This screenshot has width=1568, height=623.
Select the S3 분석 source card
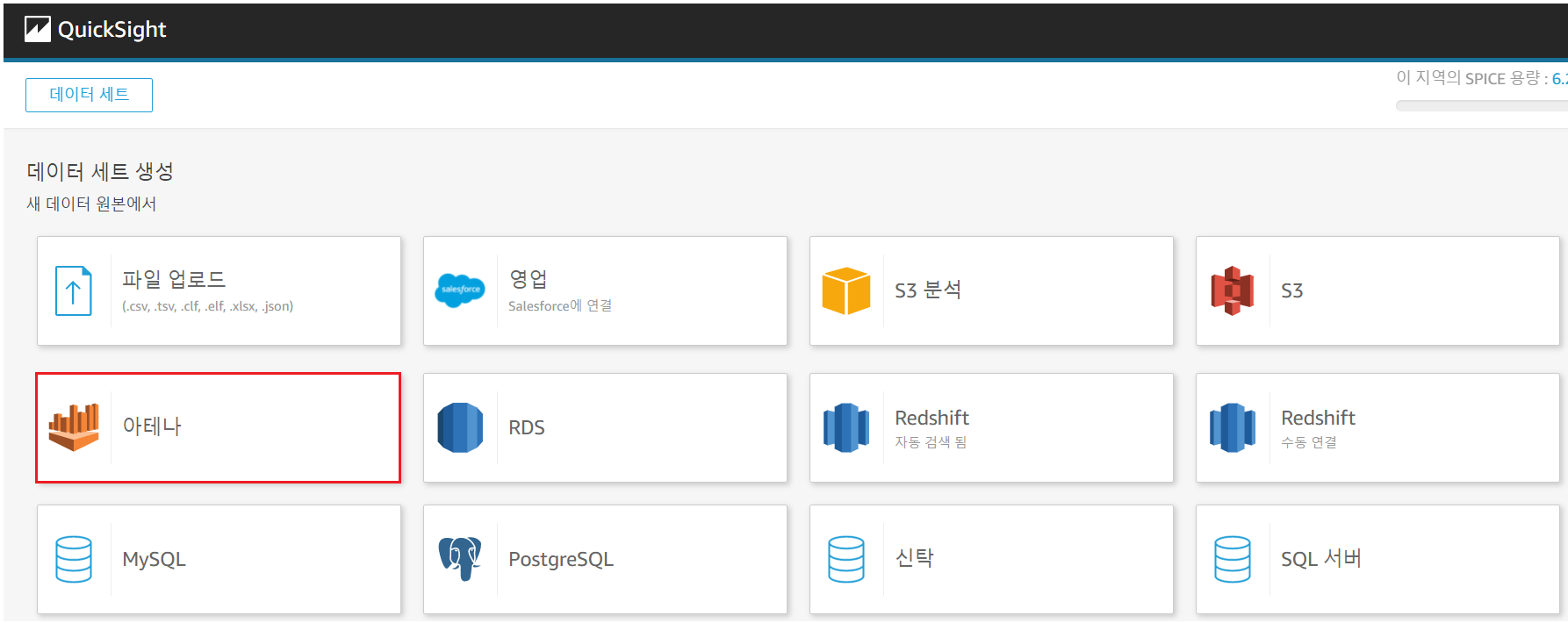click(x=991, y=290)
